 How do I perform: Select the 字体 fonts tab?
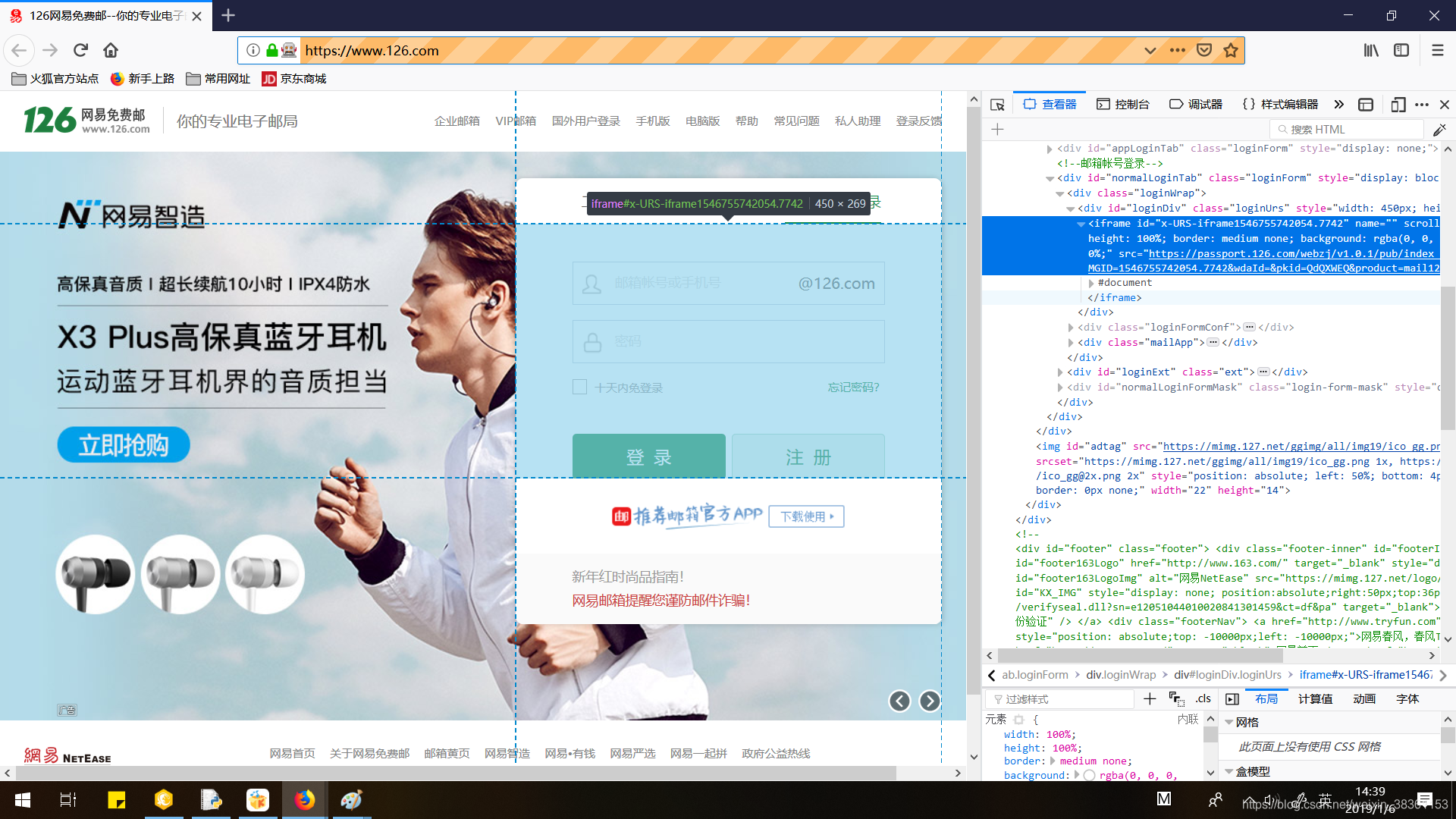tap(1407, 698)
